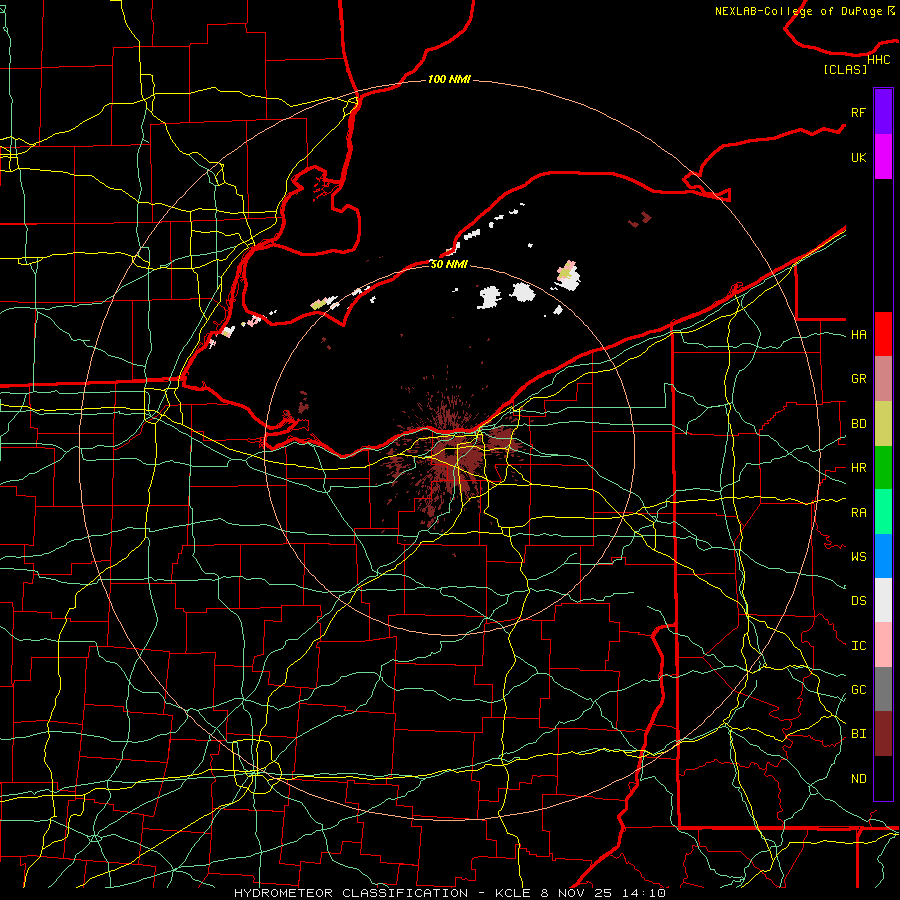Select the GR graupel color swatch
900x900 pixels.
[x=883, y=378]
